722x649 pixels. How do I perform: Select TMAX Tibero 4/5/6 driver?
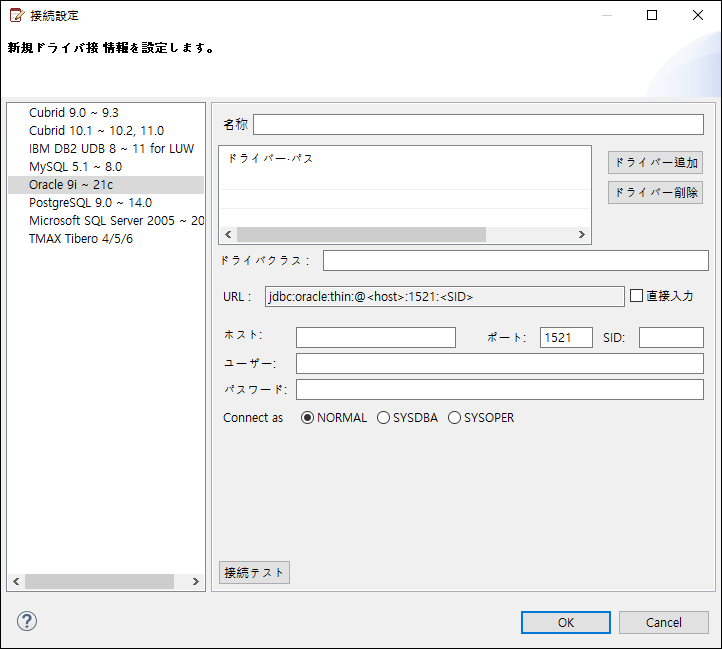point(106,239)
